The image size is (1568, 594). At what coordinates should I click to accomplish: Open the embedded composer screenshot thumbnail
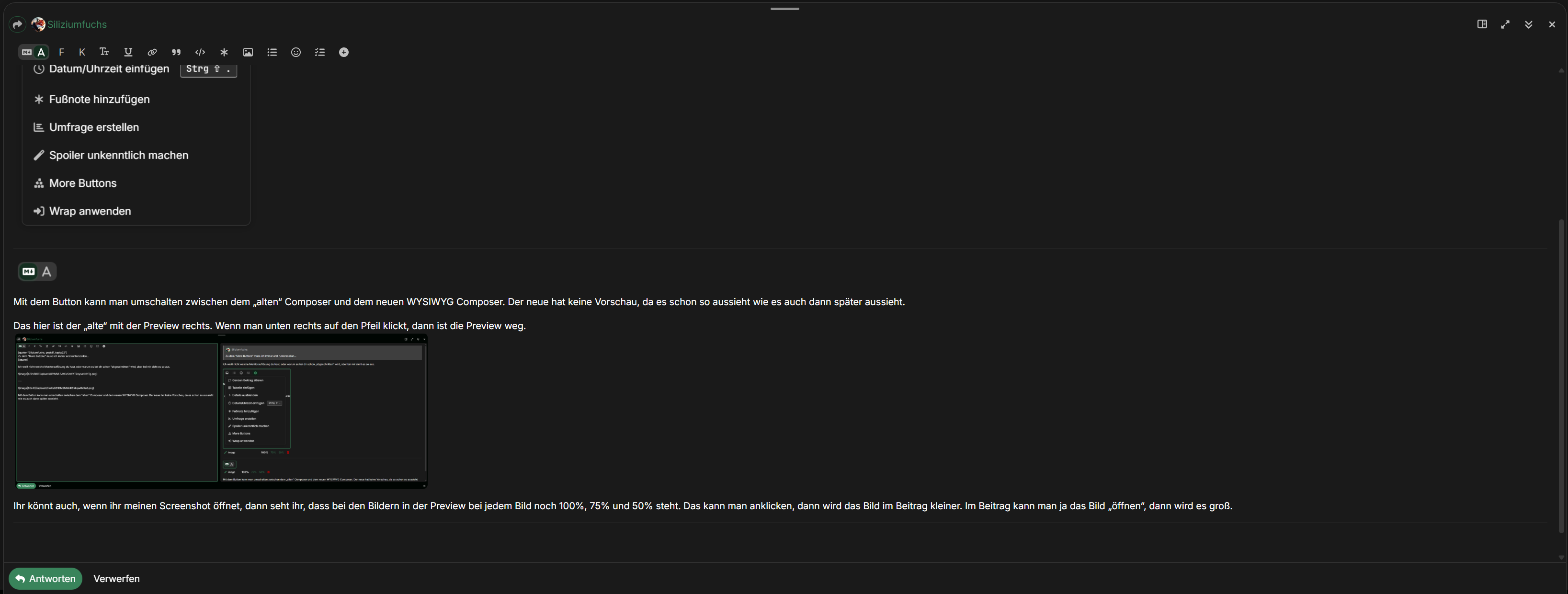click(222, 411)
